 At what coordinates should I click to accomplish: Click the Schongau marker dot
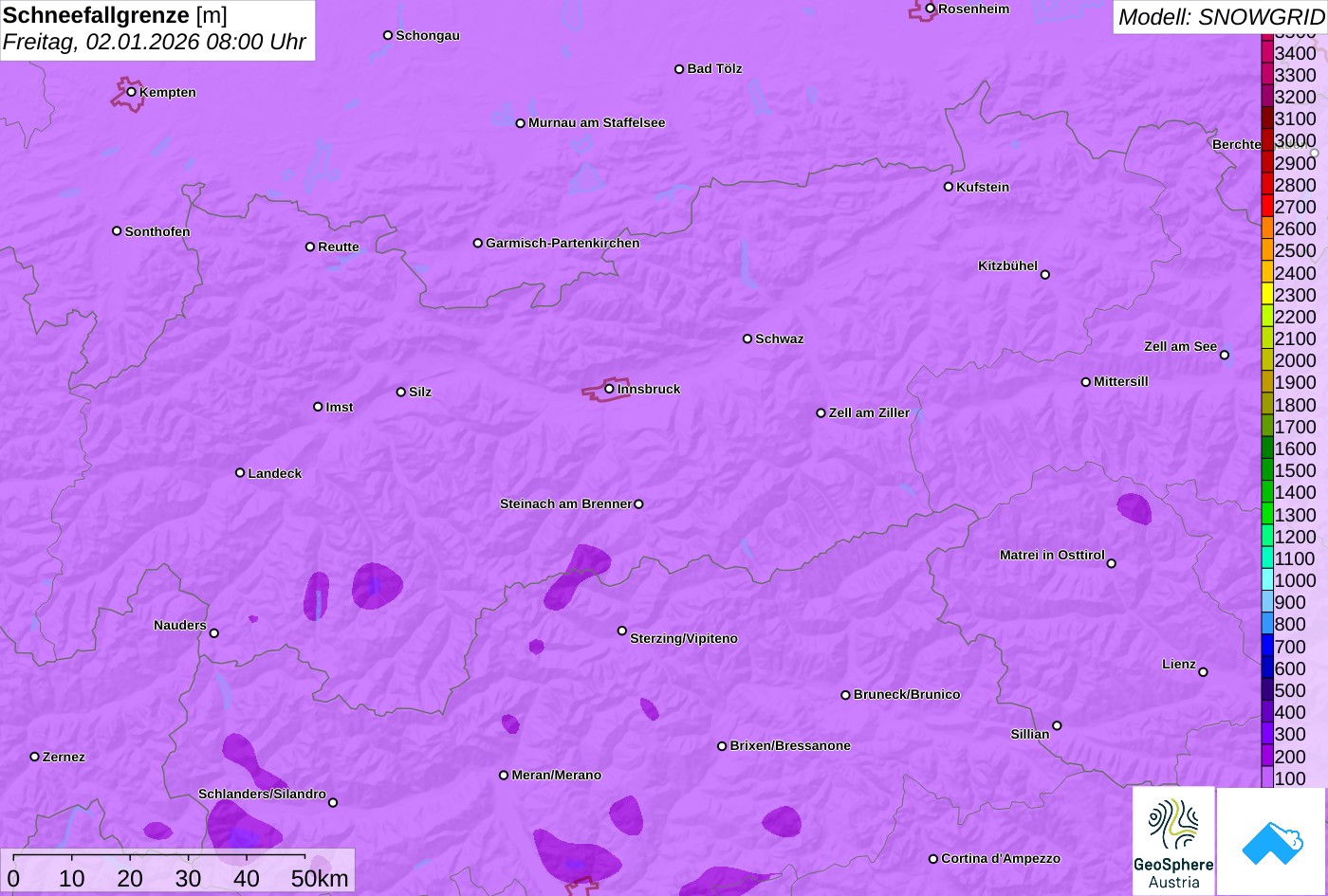[388, 35]
